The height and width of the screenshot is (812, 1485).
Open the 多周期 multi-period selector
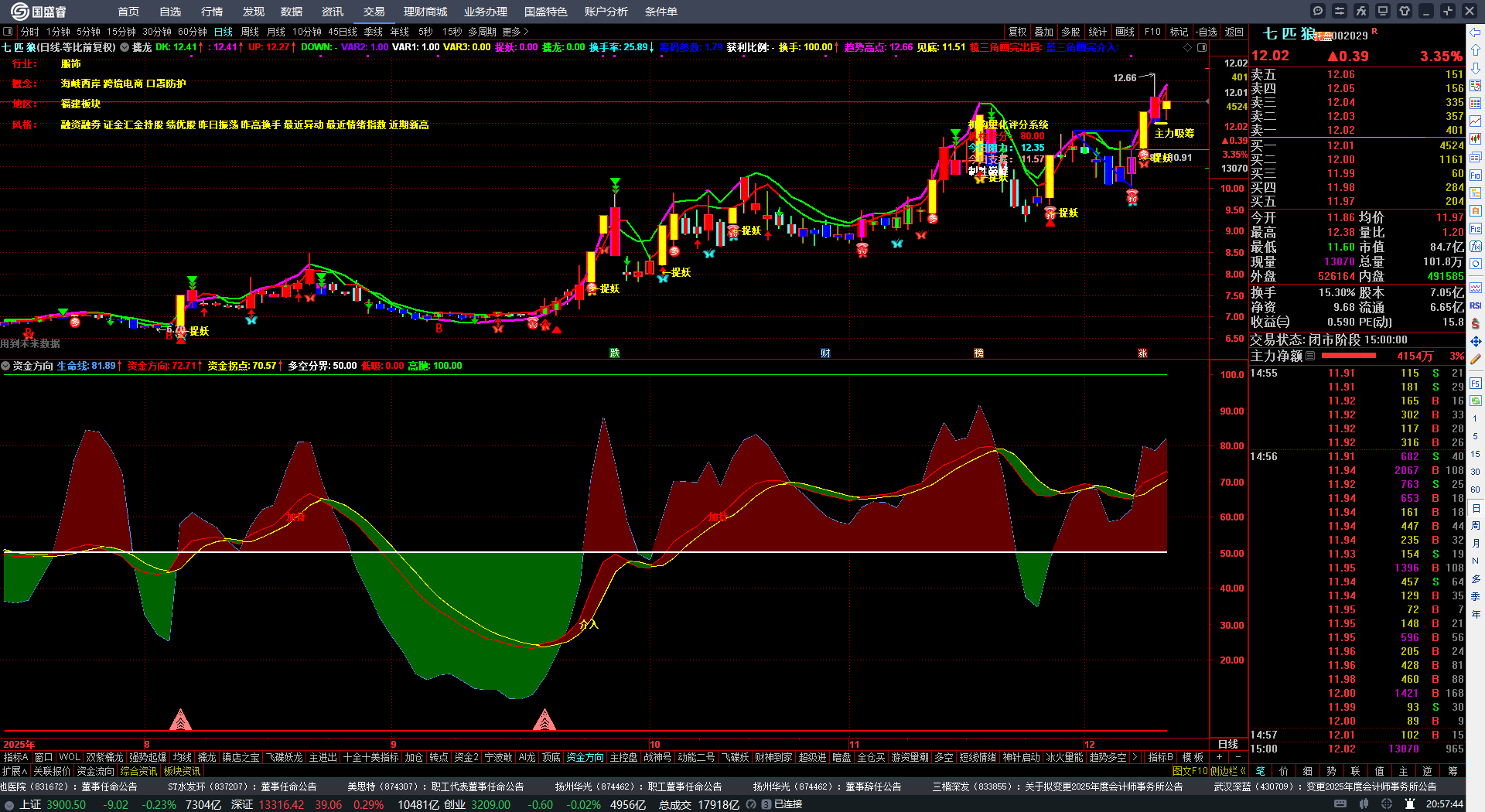pos(482,32)
